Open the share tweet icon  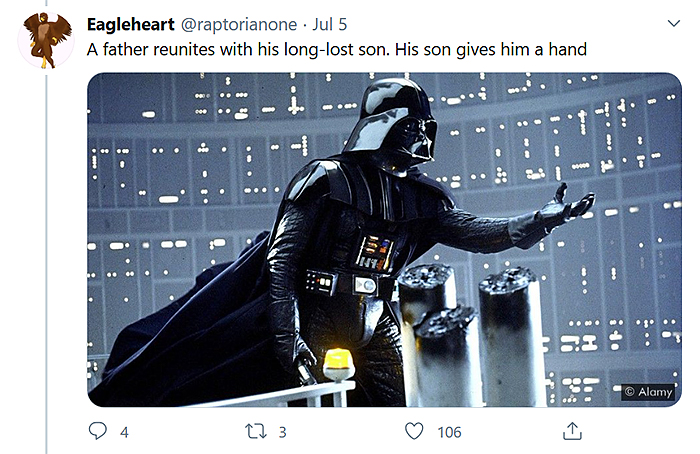572,431
